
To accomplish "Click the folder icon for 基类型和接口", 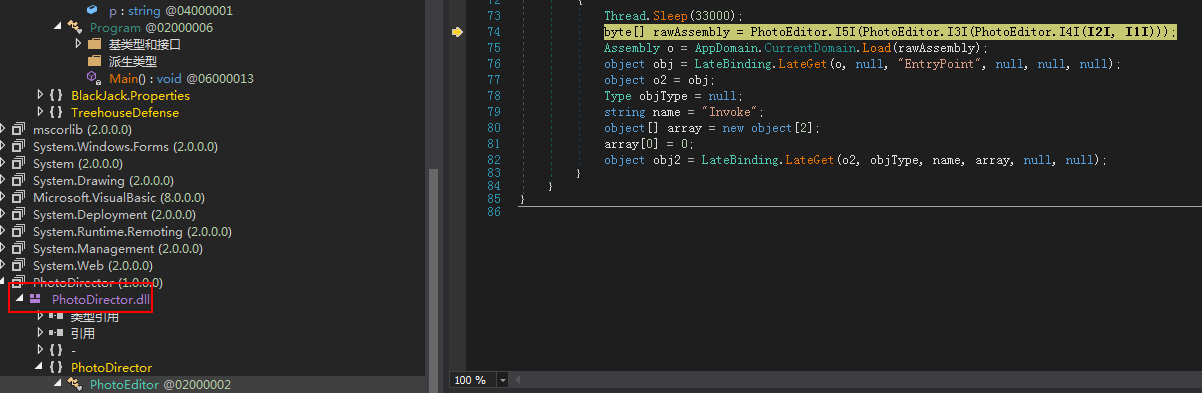I will [94, 44].
